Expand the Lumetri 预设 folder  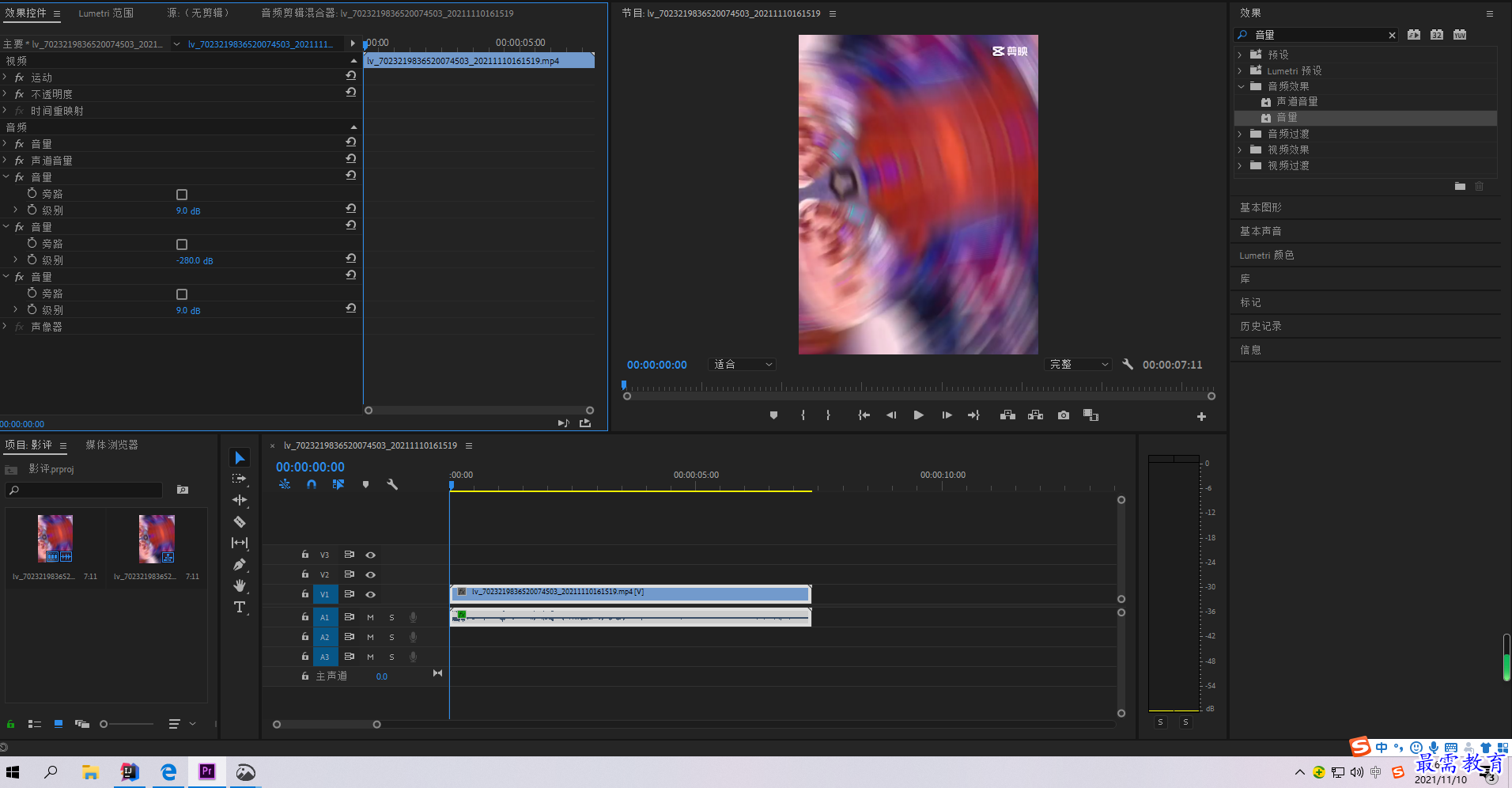(1240, 70)
